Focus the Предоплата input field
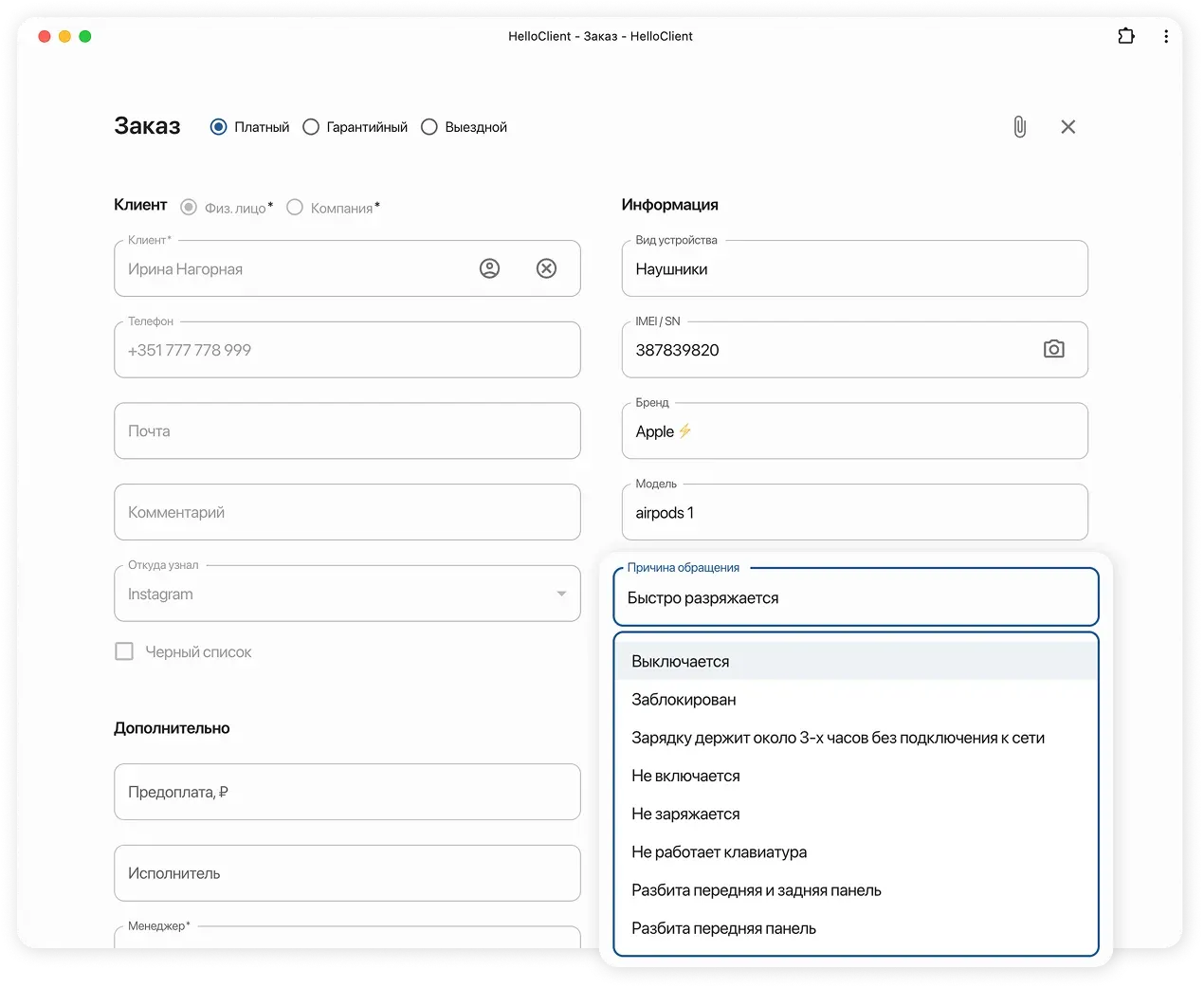 pyautogui.click(x=347, y=792)
